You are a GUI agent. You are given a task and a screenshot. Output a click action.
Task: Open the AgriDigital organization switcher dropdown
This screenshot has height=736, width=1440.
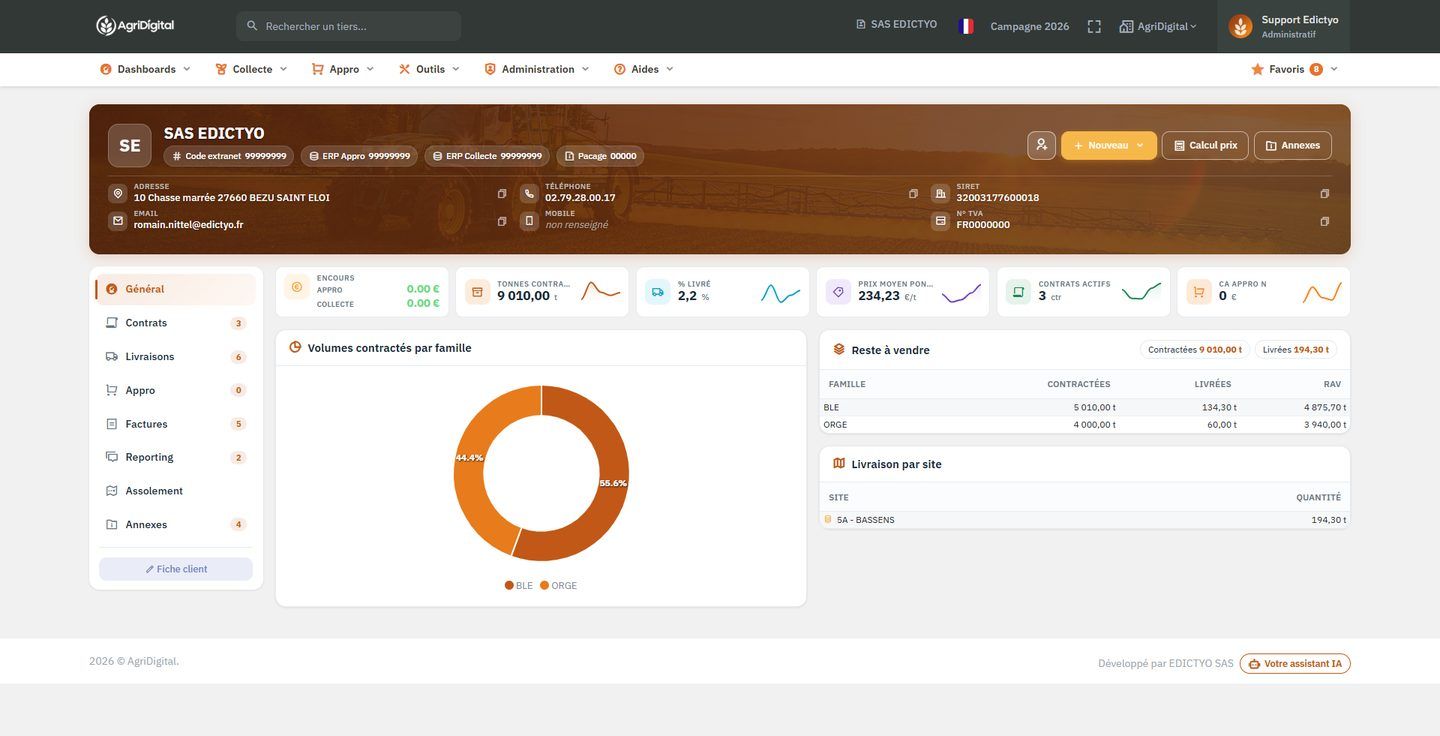pos(1158,26)
